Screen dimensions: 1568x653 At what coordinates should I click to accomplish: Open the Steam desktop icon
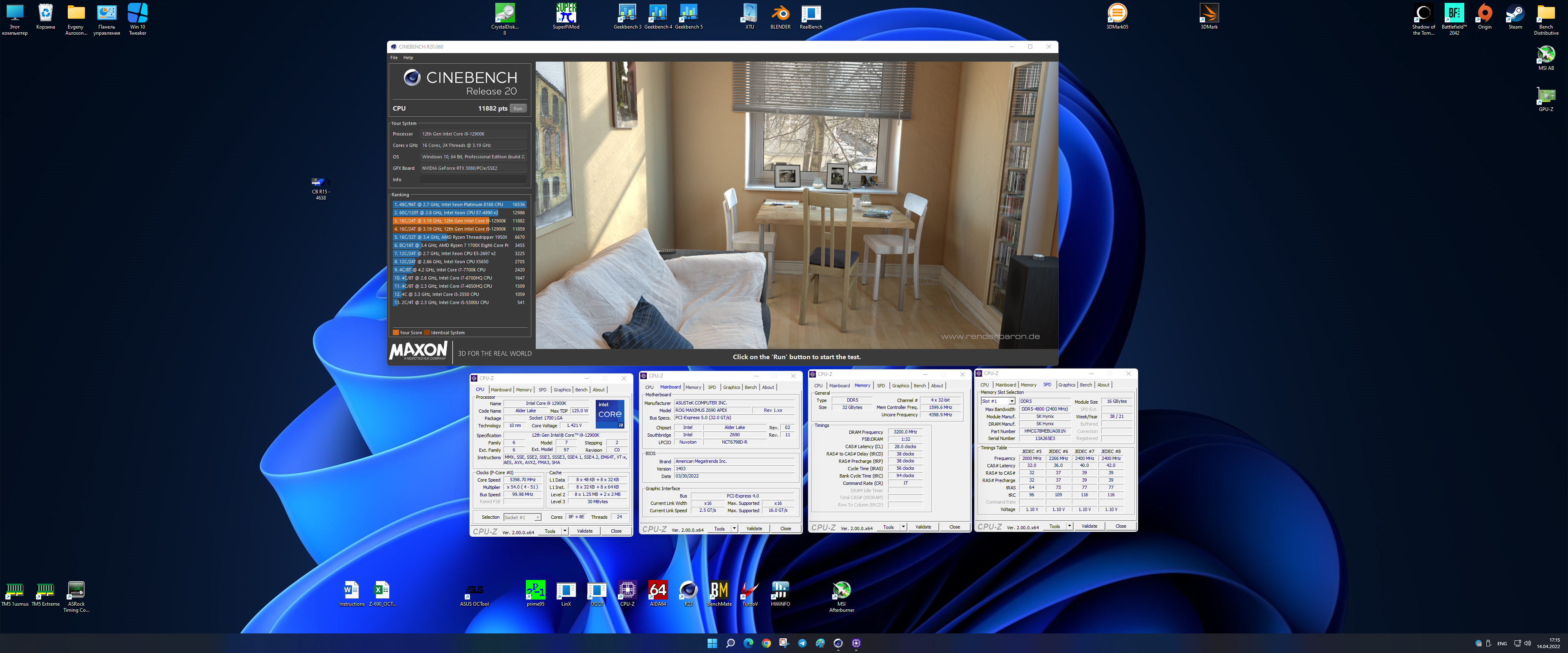coord(1515,16)
